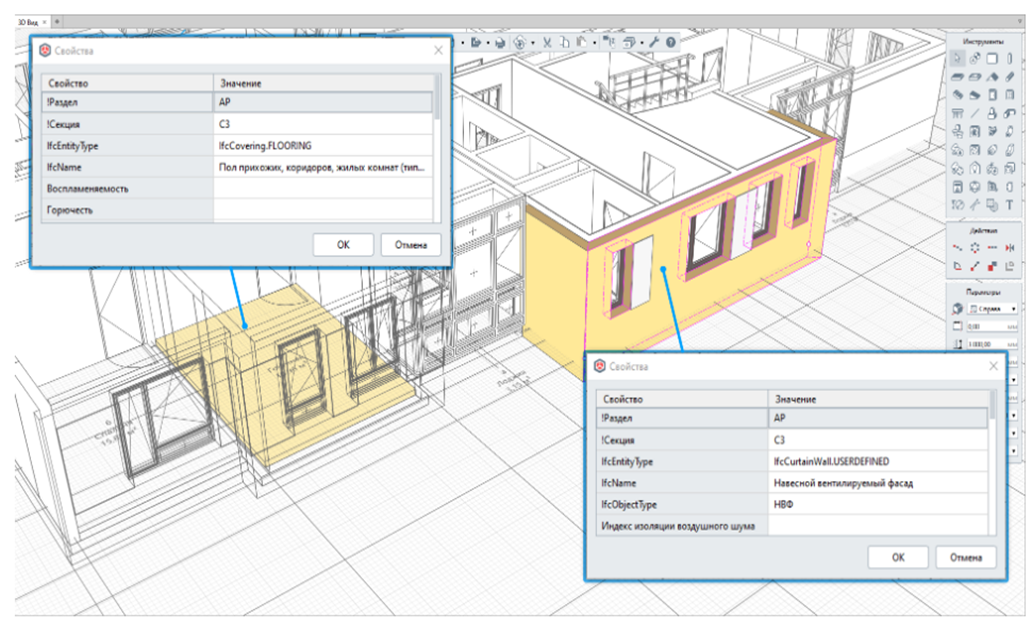Click the scissors Cut icon
Viewport: 1032px width, 621px height.
click(547, 43)
